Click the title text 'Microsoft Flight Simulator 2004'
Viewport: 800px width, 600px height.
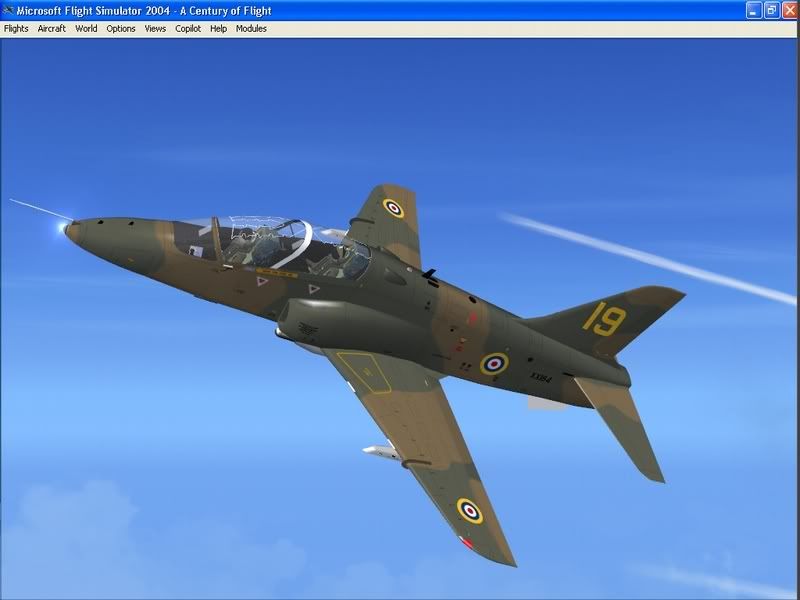[x=93, y=11]
